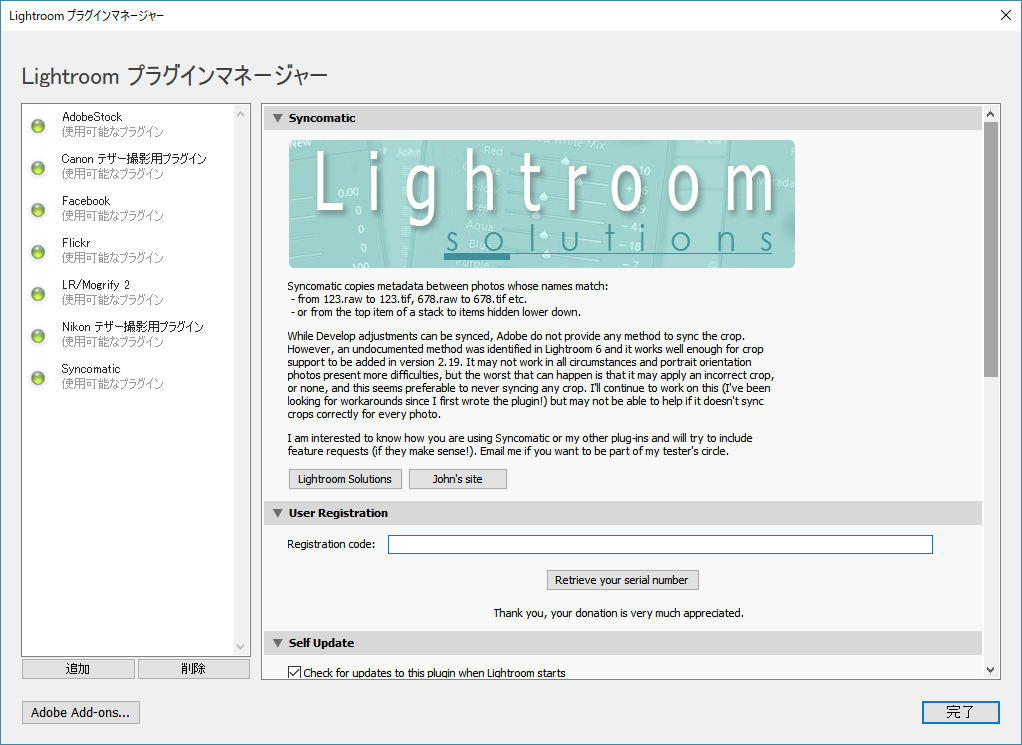
Task: Click the green status icon beside LR/Mogrify 2
Action: click(38, 293)
